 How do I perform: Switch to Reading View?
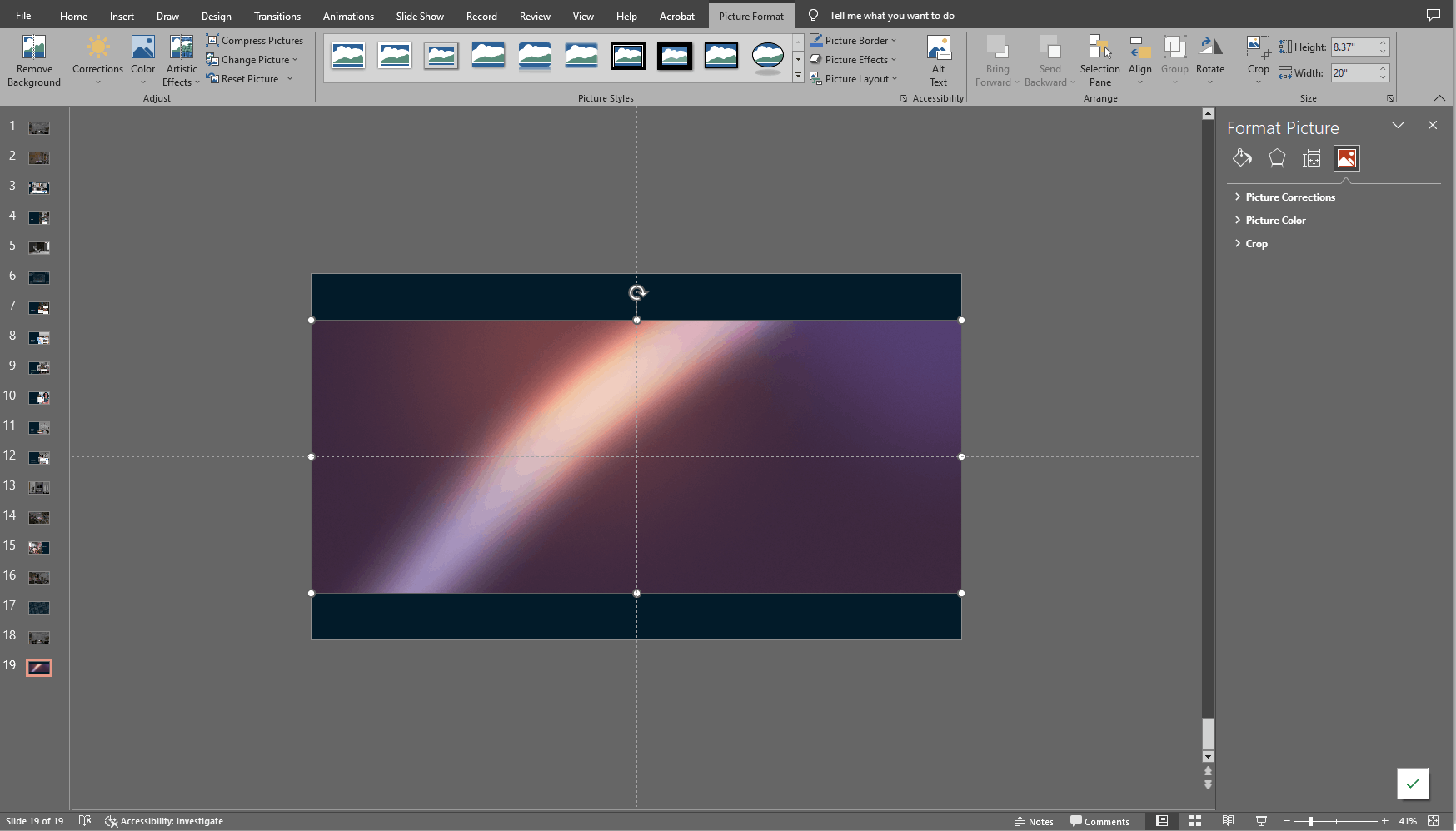click(1229, 821)
